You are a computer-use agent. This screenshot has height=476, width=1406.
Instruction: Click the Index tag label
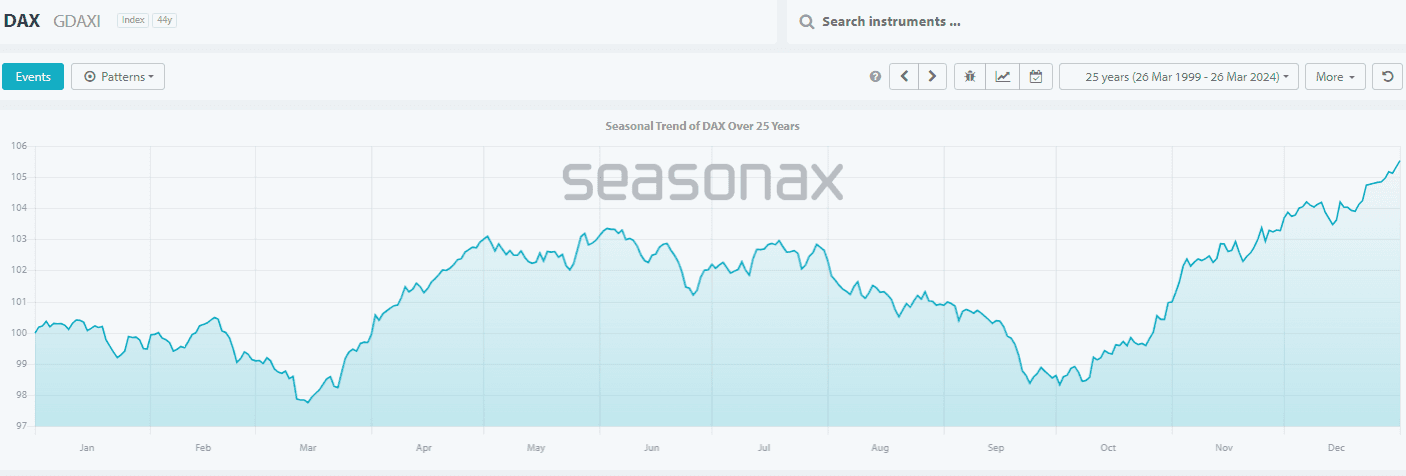(x=133, y=20)
